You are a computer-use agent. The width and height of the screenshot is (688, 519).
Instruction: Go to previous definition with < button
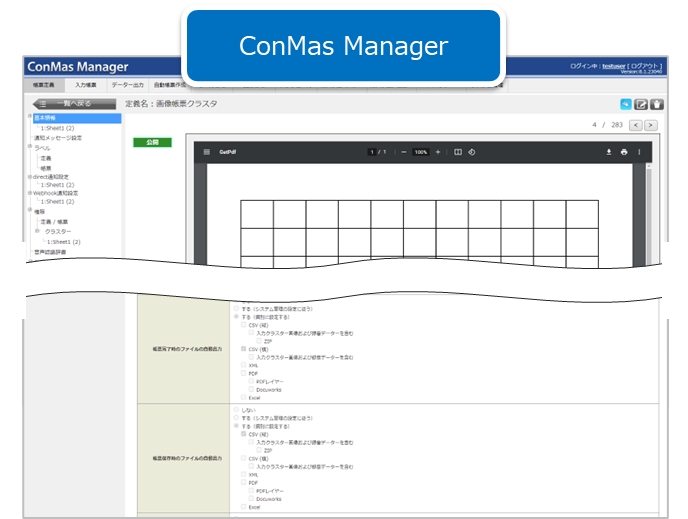tap(636, 125)
